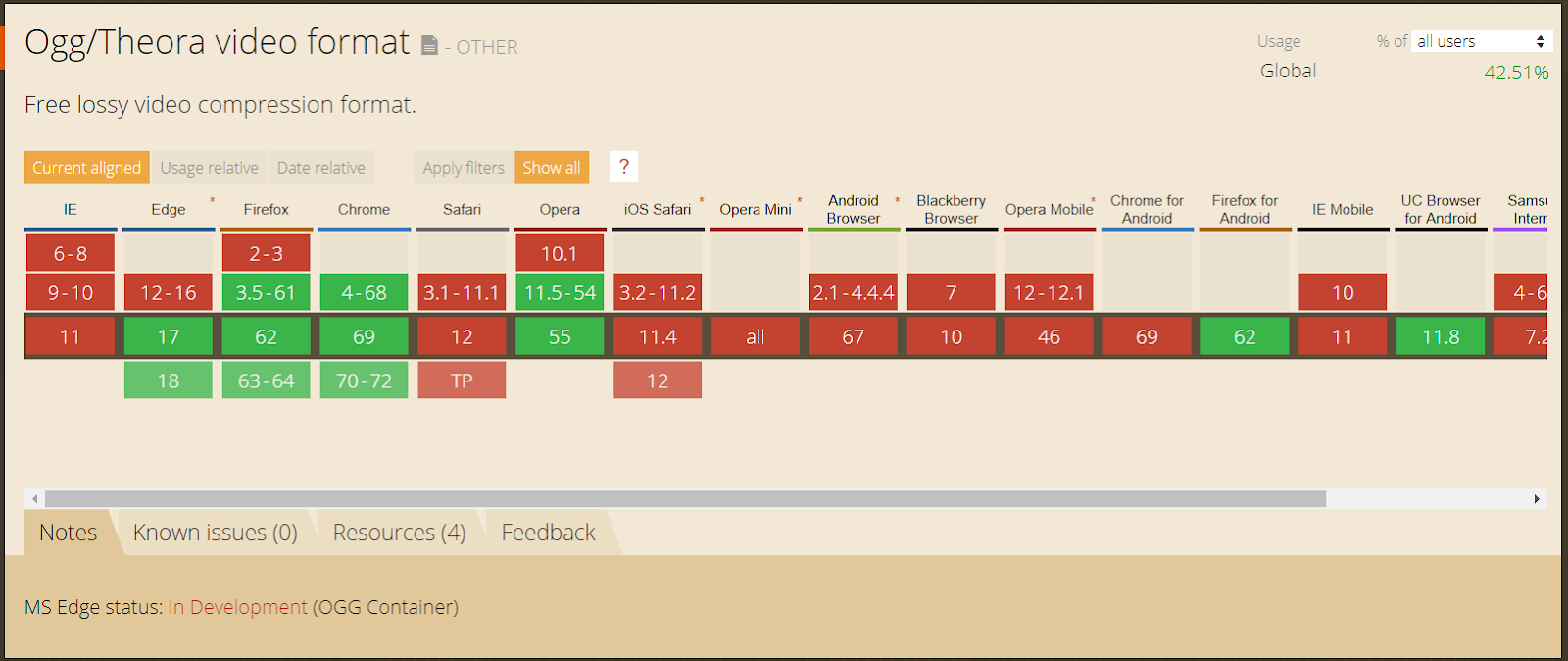Select the iOS Safari 3.2-11.2 cell
This screenshot has height=661, width=1568.
click(x=658, y=292)
